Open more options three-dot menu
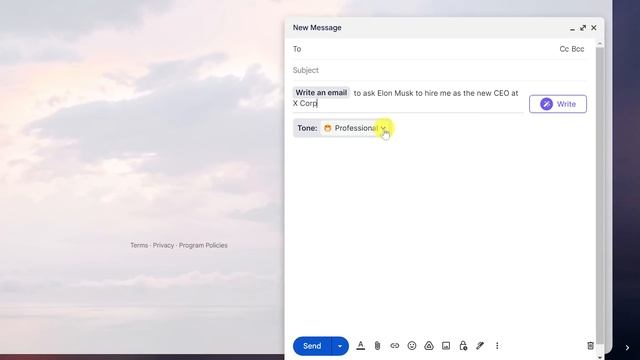640x360 pixels. point(497,346)
